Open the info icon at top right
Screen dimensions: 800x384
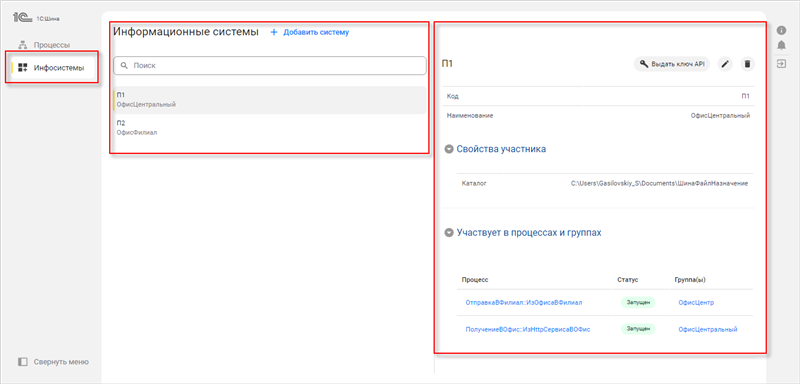click(781, 30)
